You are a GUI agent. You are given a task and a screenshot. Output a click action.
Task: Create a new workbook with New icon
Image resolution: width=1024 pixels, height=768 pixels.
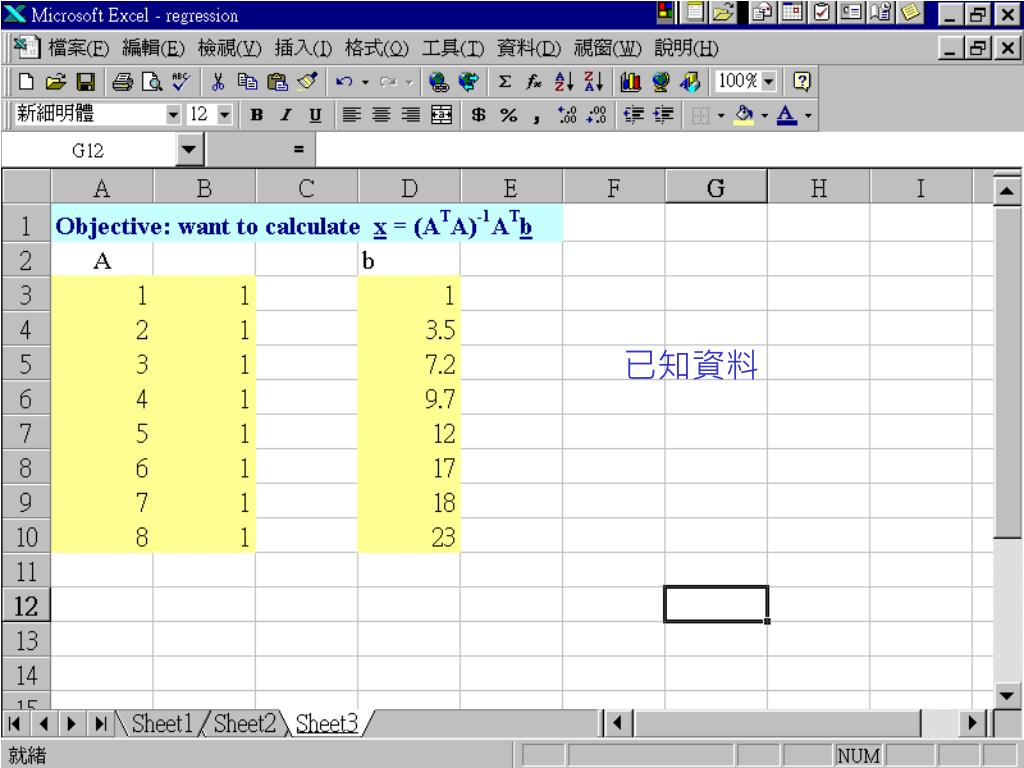click(26, 82)
